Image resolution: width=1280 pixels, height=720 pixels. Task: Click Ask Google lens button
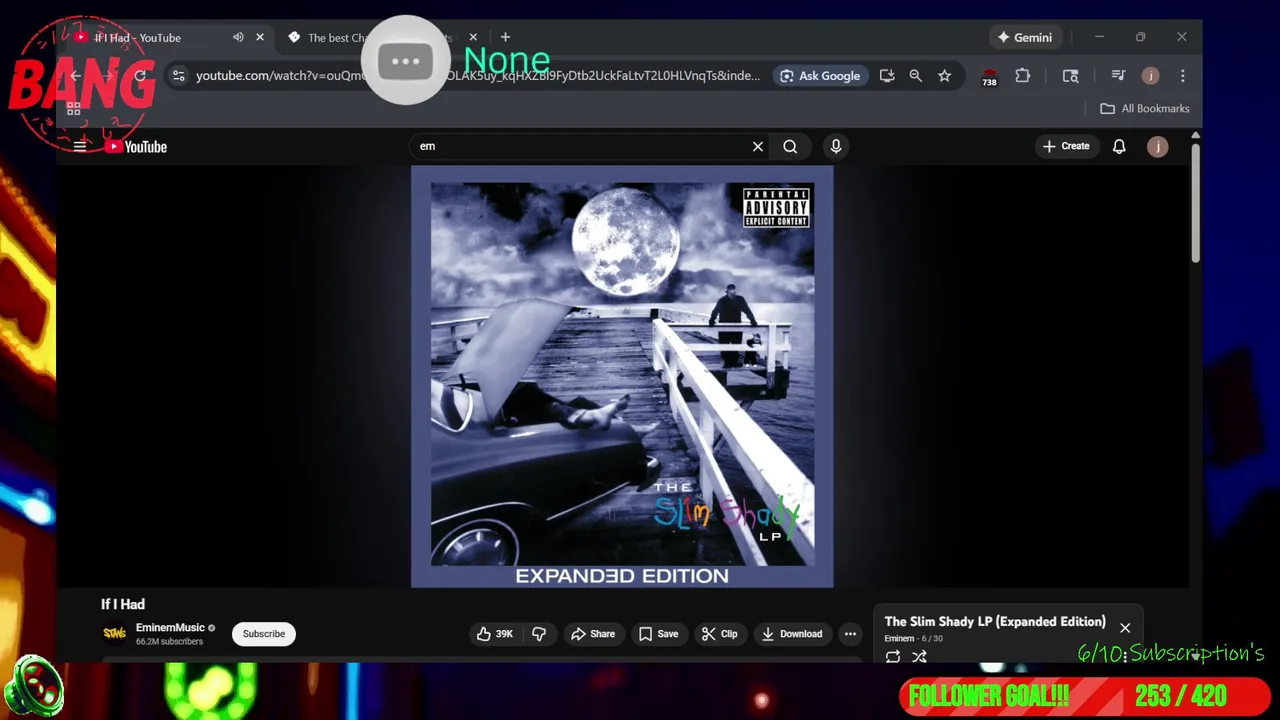(x=820, y=76)
